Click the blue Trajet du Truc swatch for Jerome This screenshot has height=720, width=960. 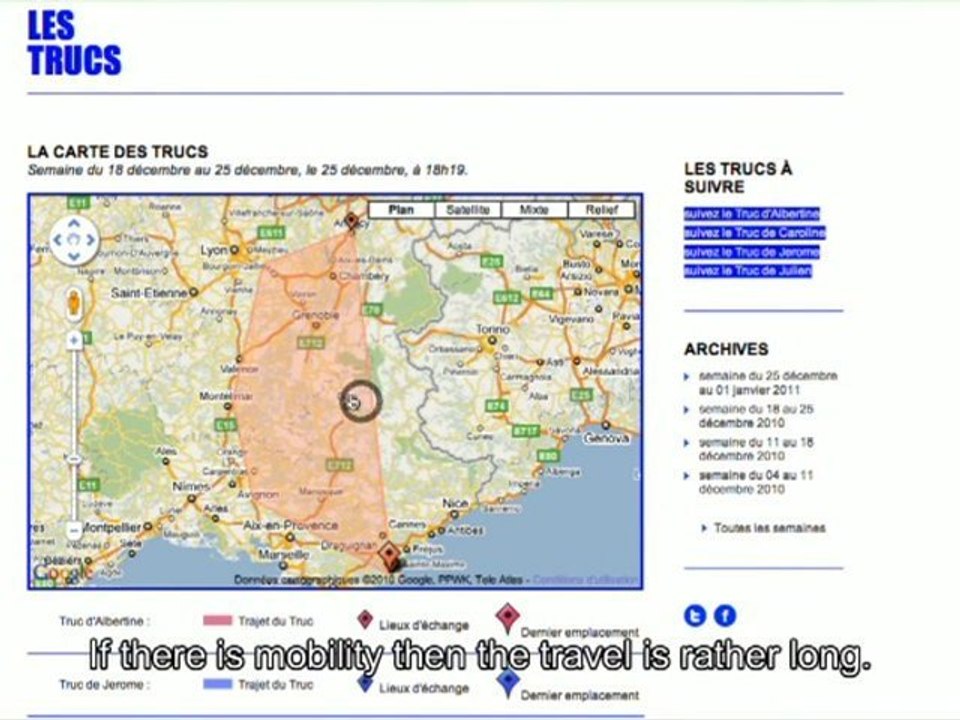click(217, 684)
